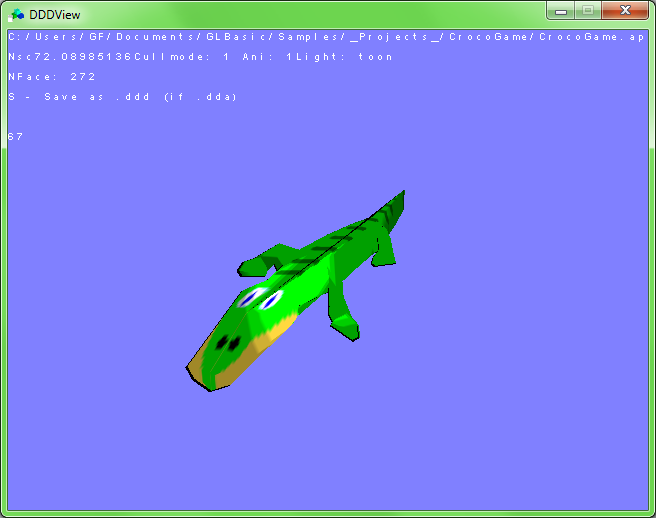Click the CrocoGame file path line

(326, 37)
